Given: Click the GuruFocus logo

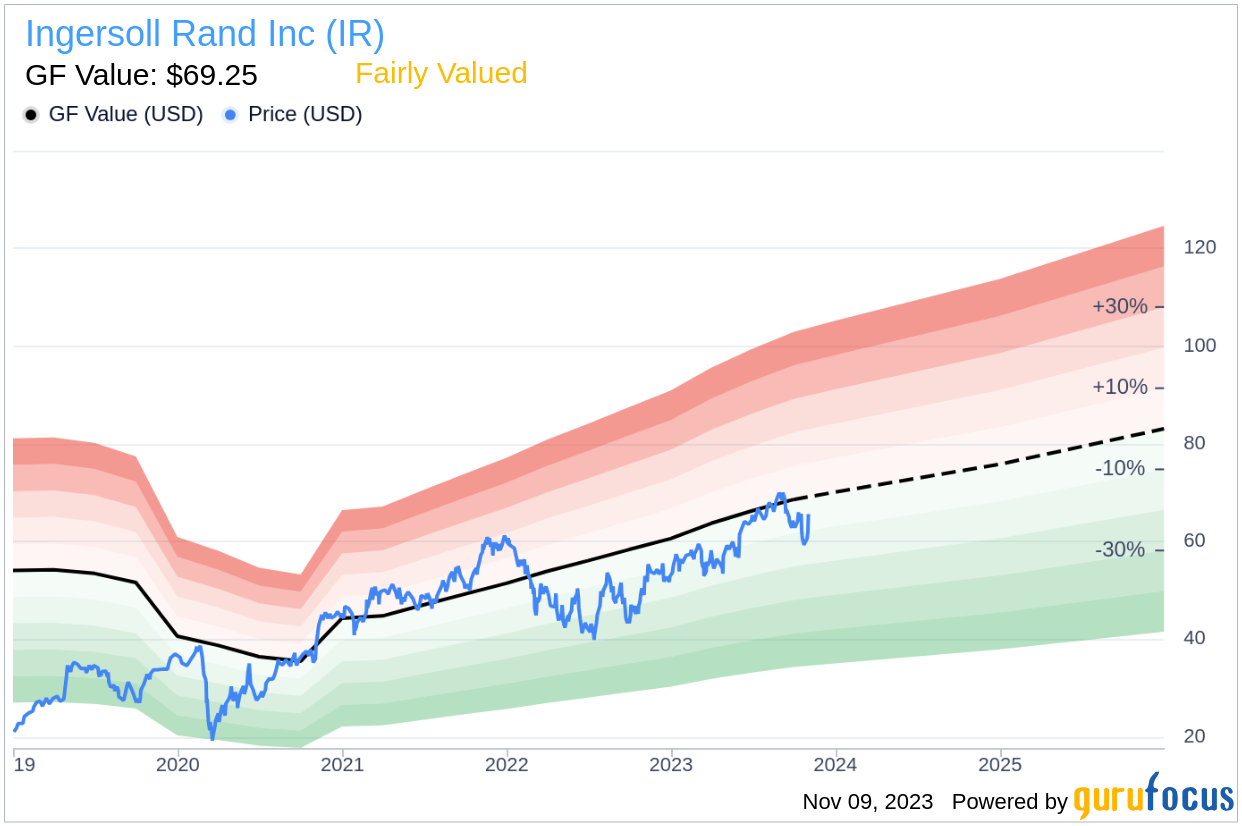Looking at the screenshot, I should 1154,797.
